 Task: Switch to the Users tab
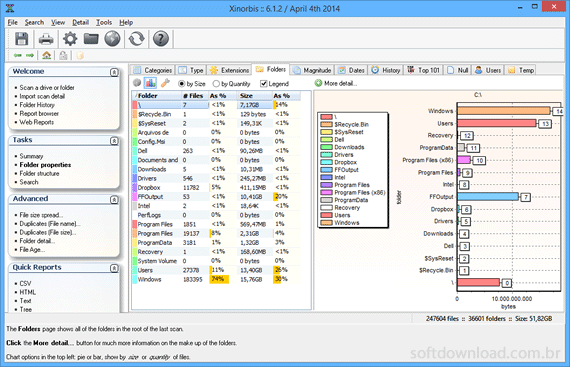coord(488,70)
